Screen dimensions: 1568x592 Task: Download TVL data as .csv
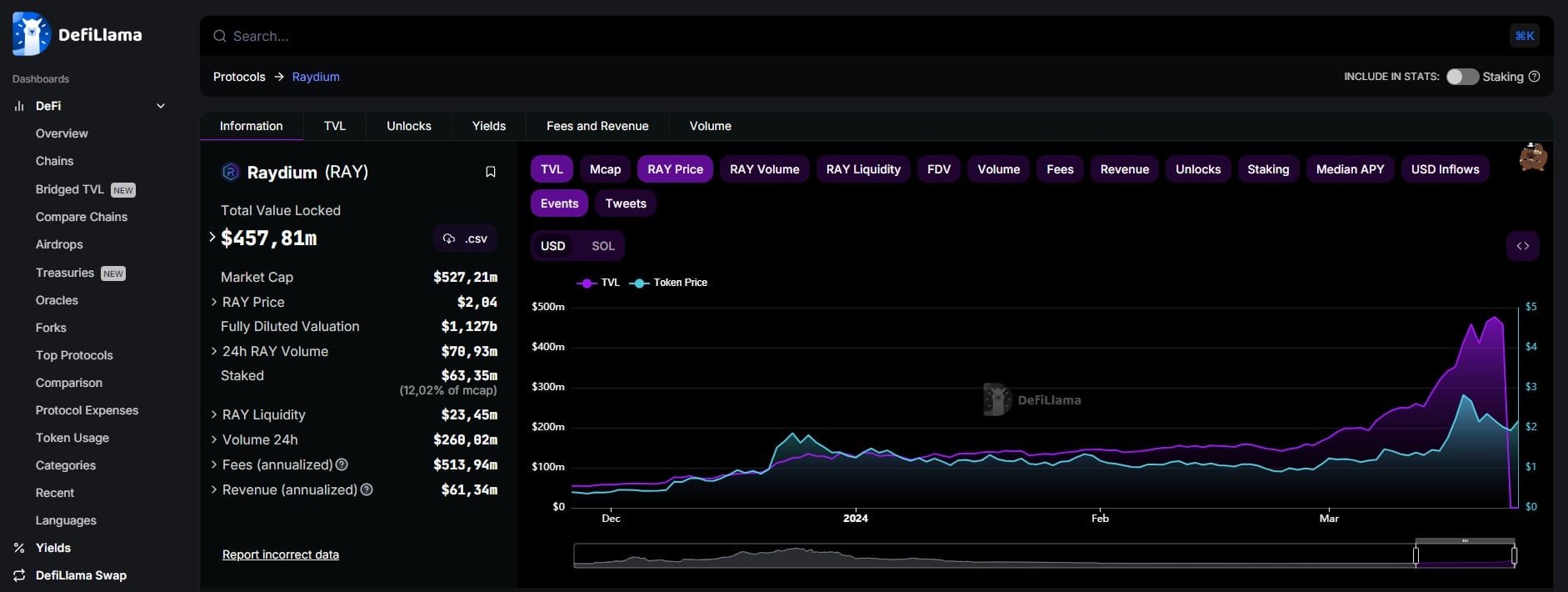(465, 238)
